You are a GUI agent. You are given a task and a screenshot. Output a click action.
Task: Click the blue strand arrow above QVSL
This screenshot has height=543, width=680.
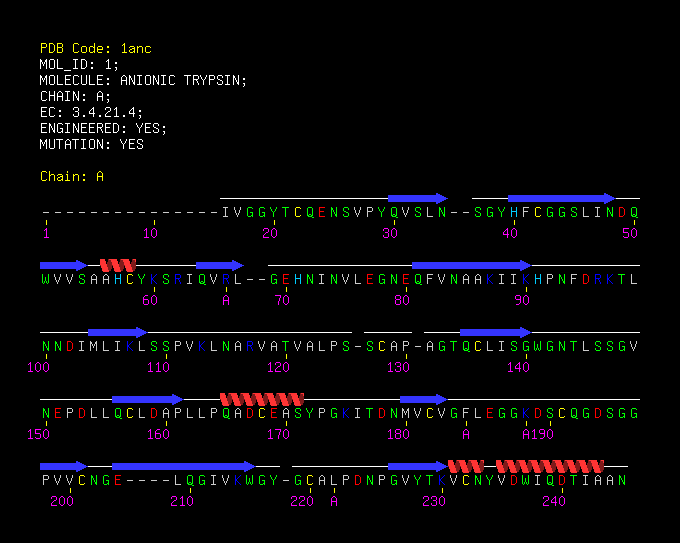click(x=418, y=198)
